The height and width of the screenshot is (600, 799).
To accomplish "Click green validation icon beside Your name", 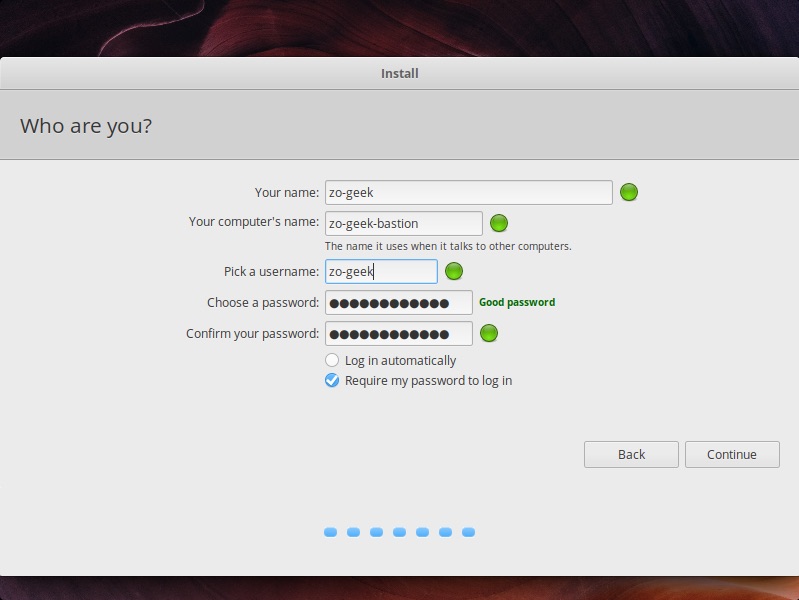I will click(x=629, y=192).
